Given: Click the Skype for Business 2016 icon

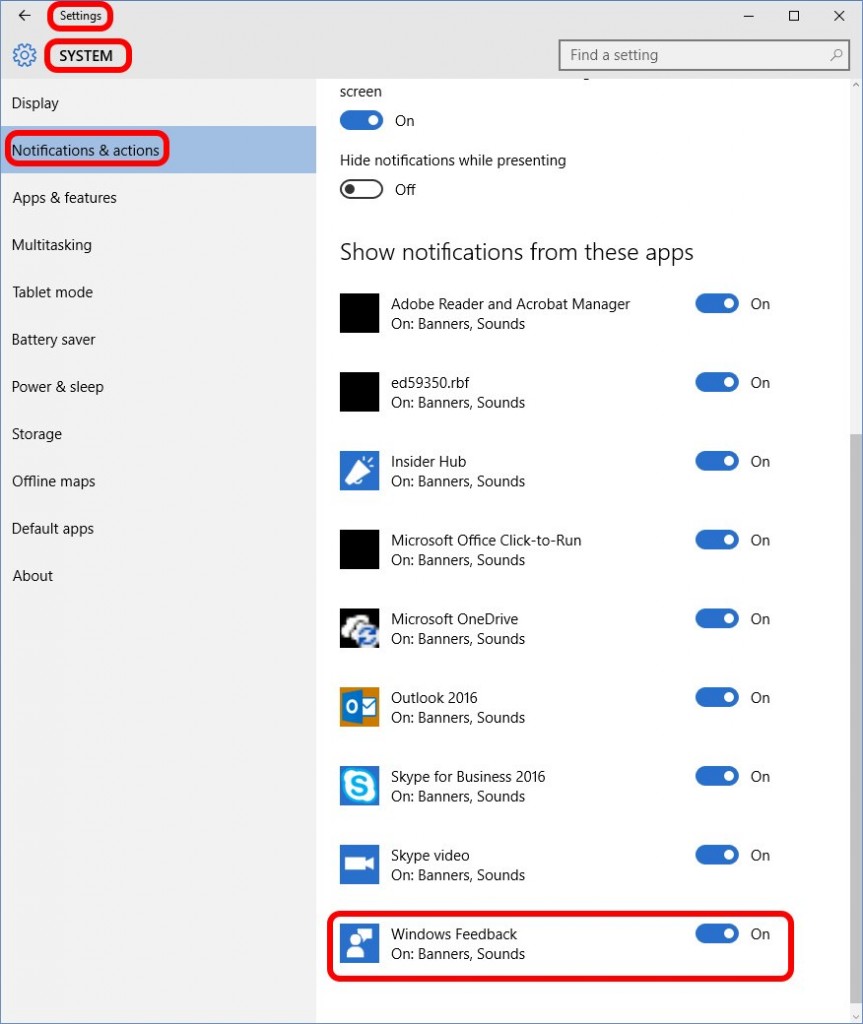Looking at the screenshot, I should coord(359,785).
